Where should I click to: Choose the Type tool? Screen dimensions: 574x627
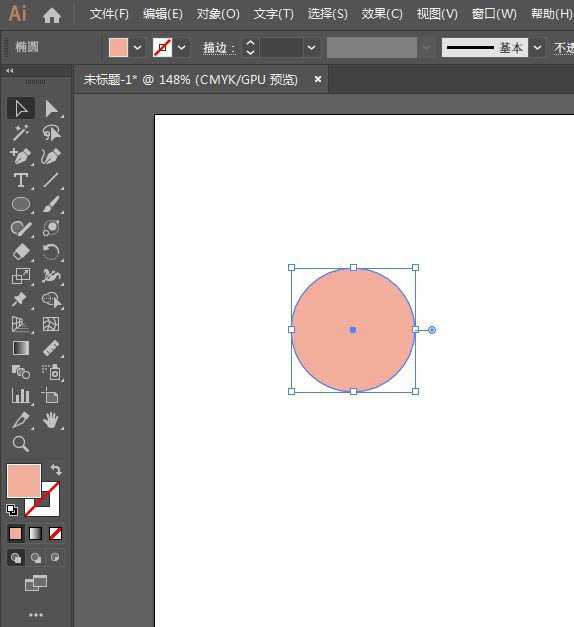21,180
